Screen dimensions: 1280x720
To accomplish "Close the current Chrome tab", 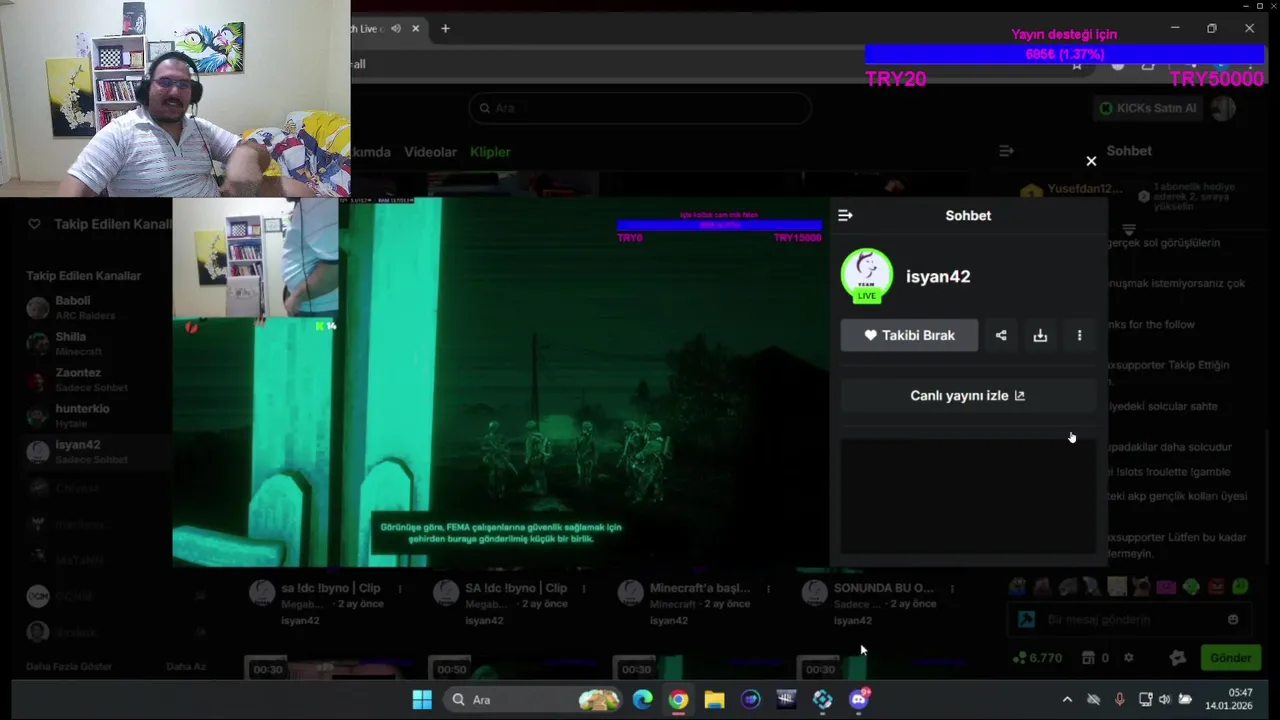I will (x=415, y=28).
